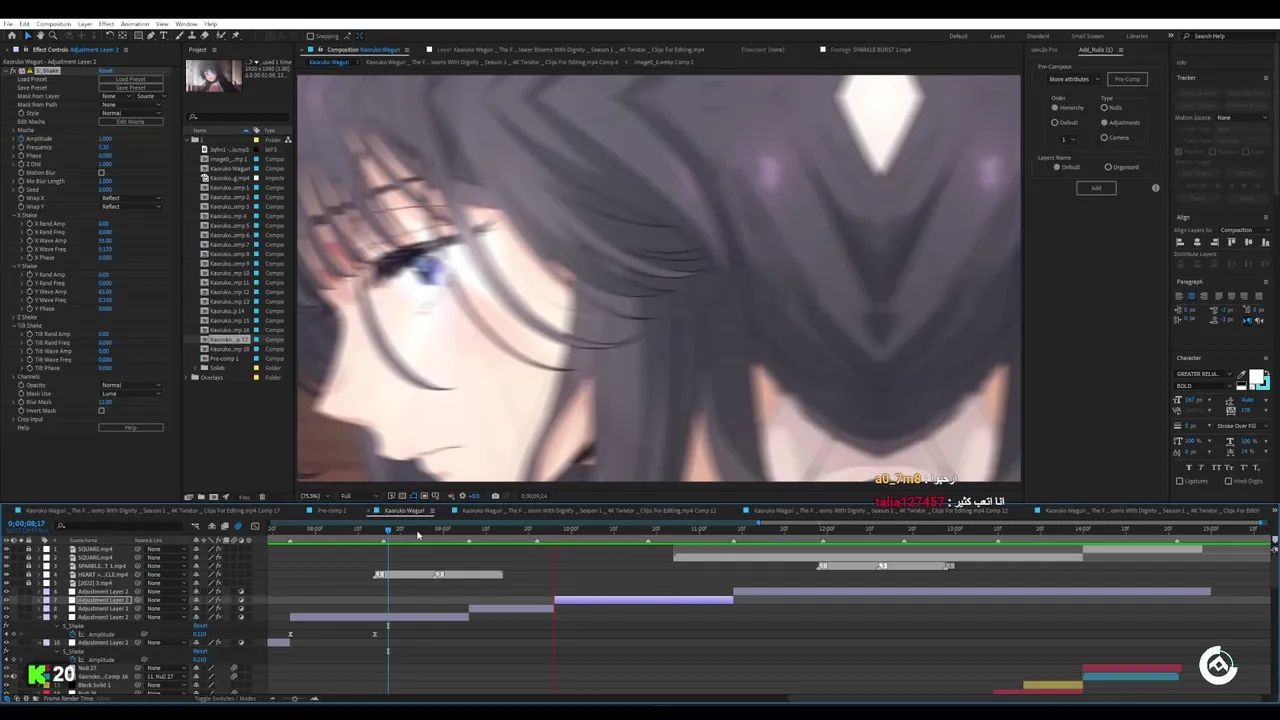
Task: Select Organized layers name radio button
Action: click(1108, 167)
